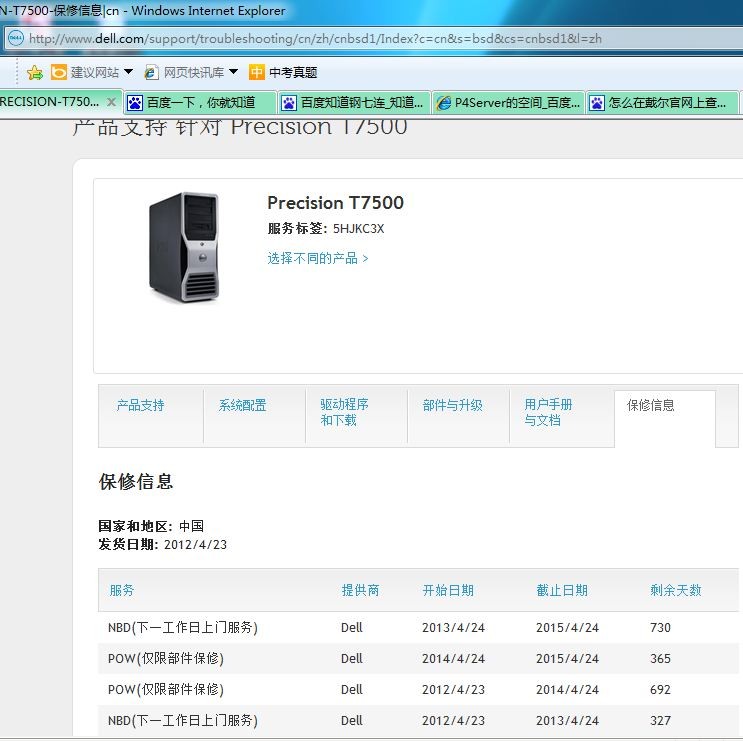Expand the 网页快讯库 dropdown arrow

coord(233,72)
